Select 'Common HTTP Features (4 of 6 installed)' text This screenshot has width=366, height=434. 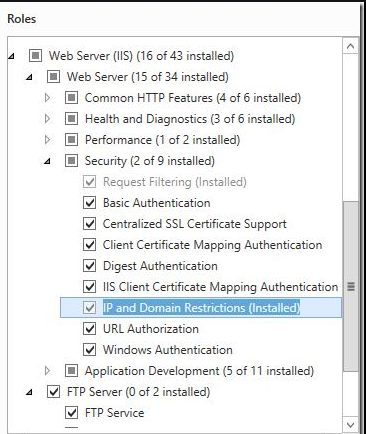tap(193, 98)
